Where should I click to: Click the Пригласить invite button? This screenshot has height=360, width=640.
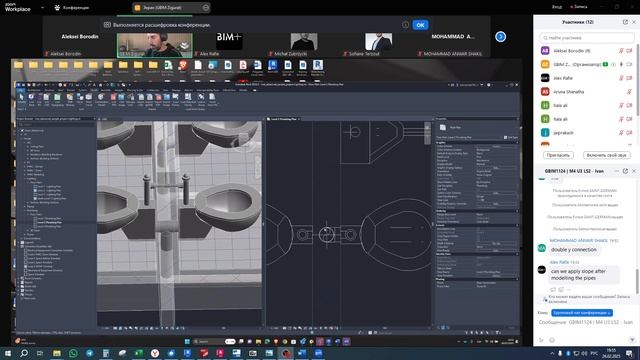click(x=558, y=156)
